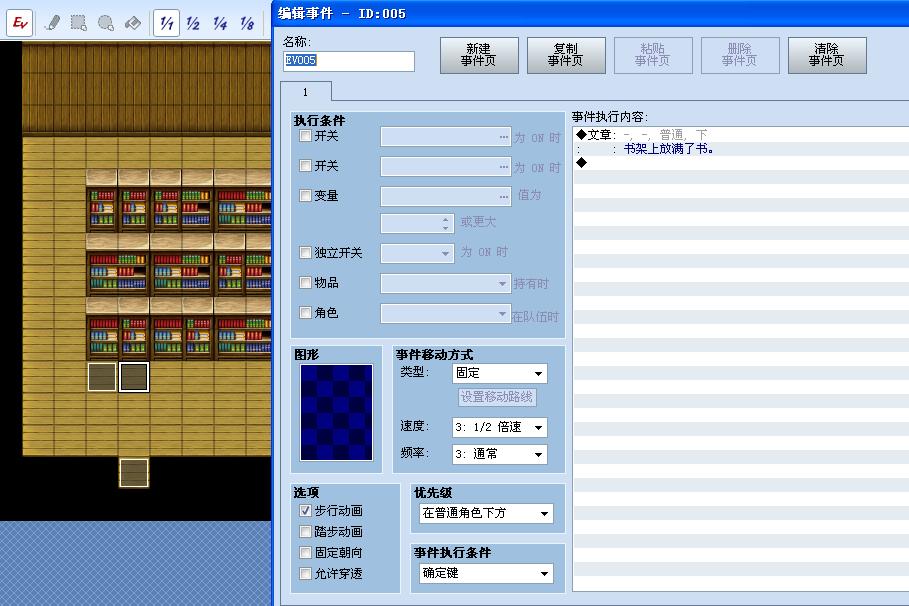Set map zoom to 1/2 scale
The height and width of the screenshot is (606, 909).
193,23
